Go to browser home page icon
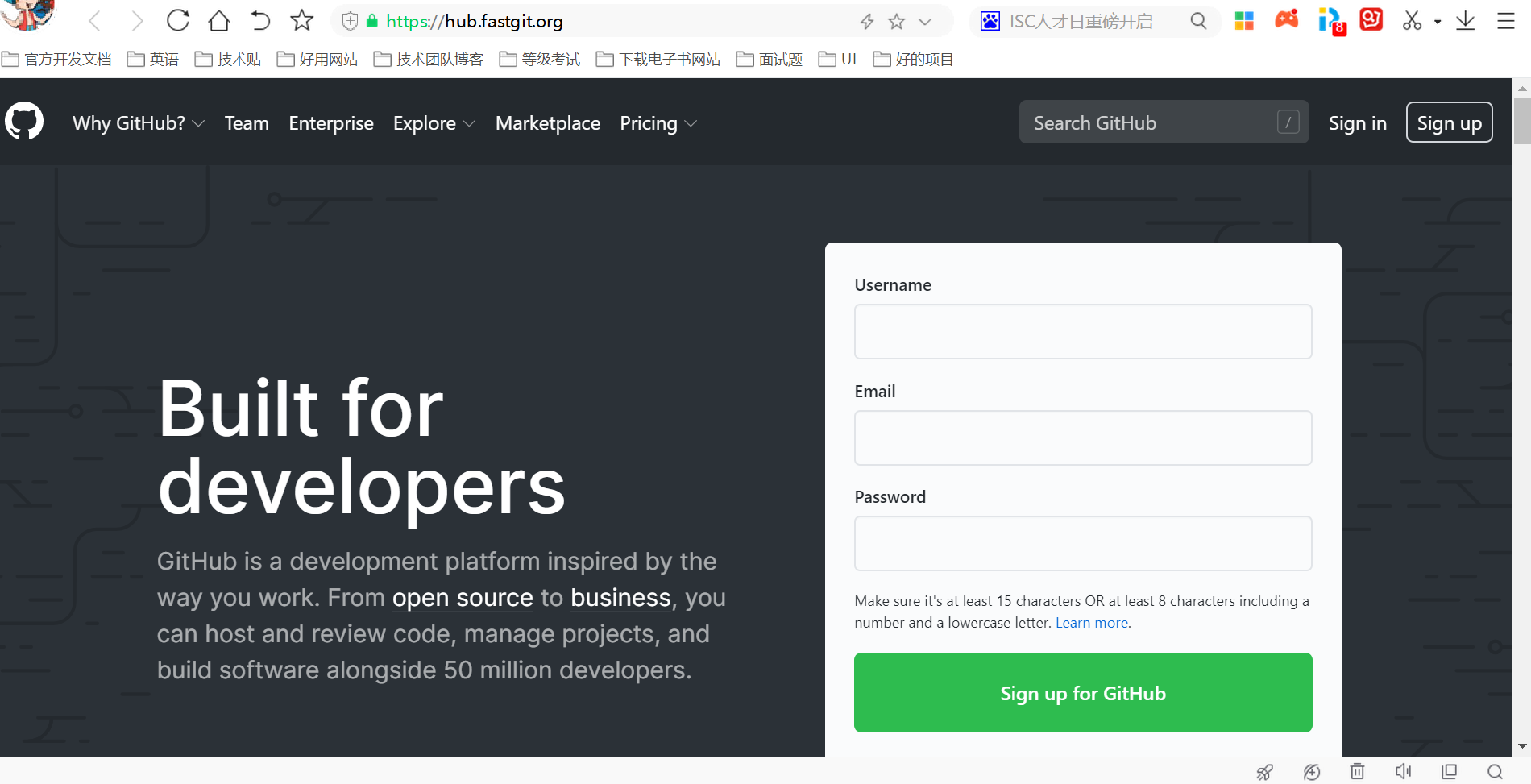This screenshot has height=784, width=1531. [x=219, y=21]
